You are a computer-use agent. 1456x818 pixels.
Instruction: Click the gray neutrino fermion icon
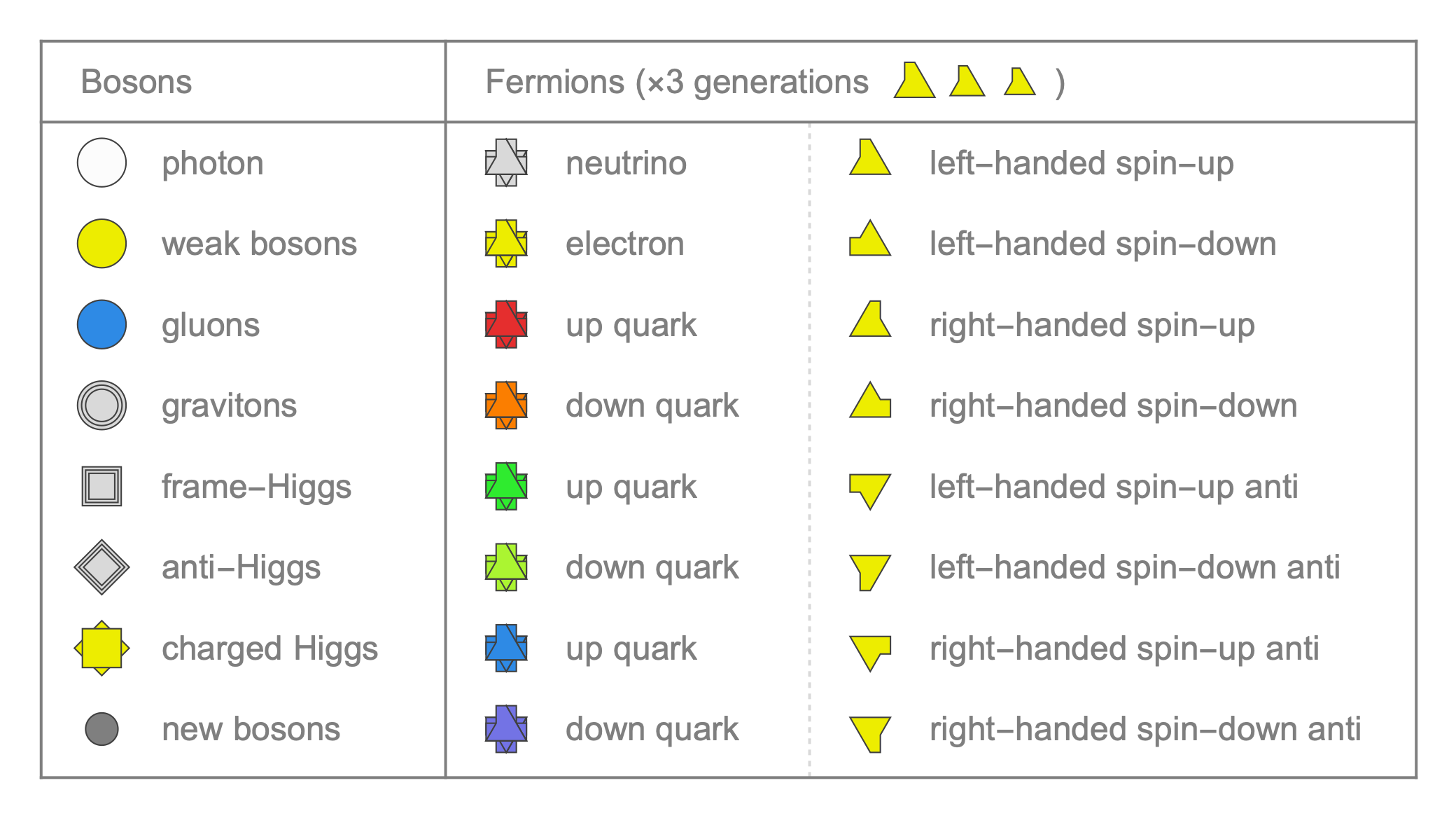(506, 162)
